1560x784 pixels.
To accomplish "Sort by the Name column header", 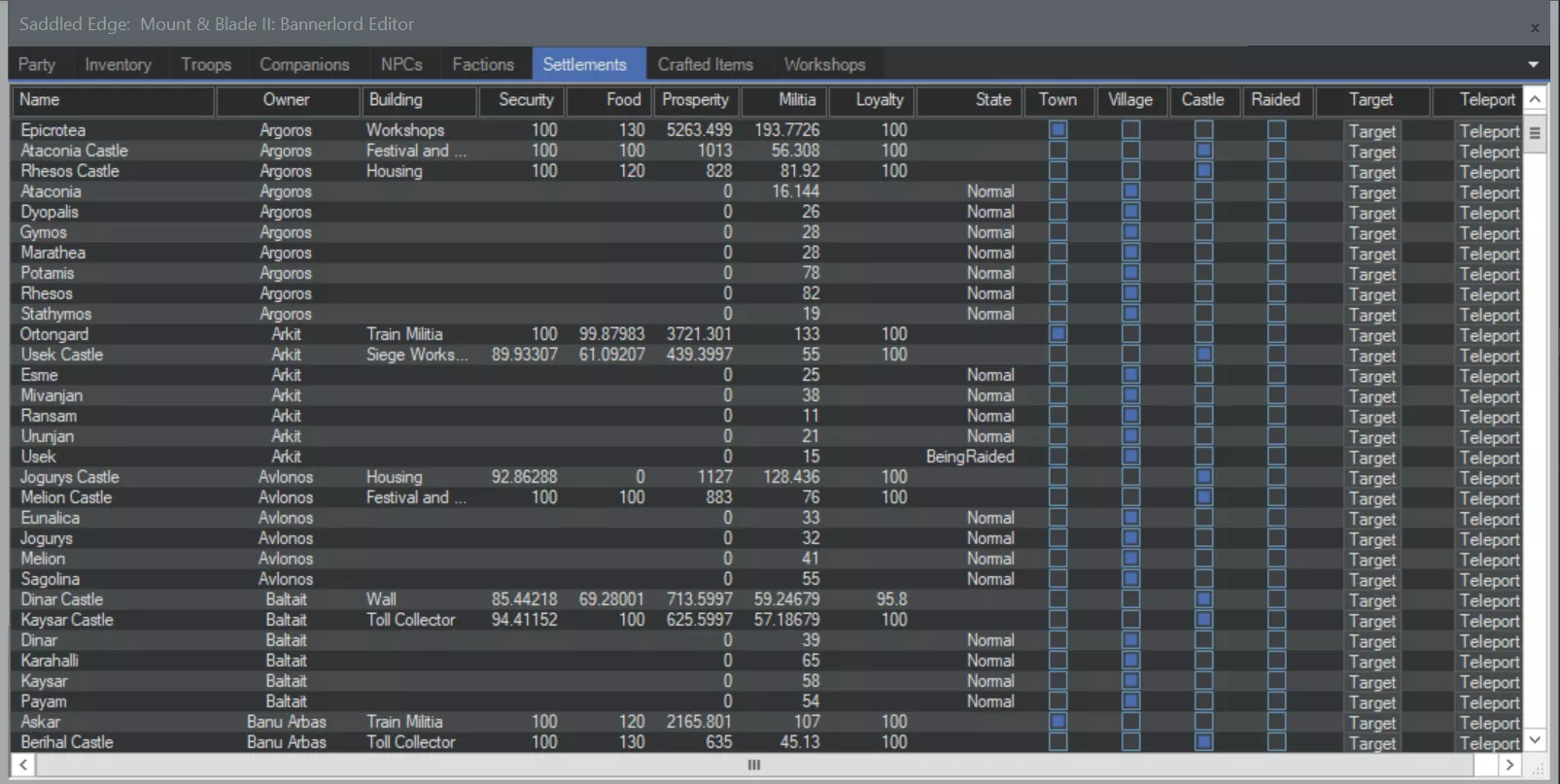I will (113, 100).
